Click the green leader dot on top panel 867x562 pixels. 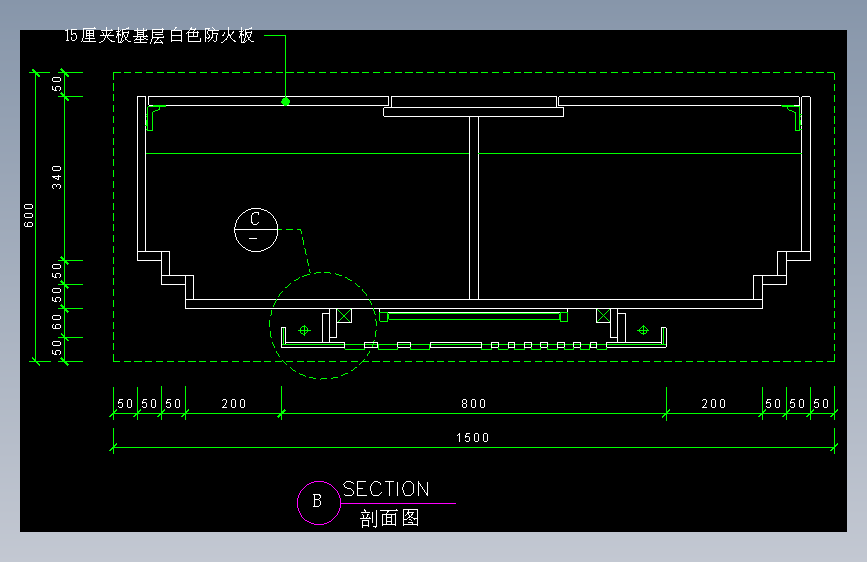[x=285, y=101]
